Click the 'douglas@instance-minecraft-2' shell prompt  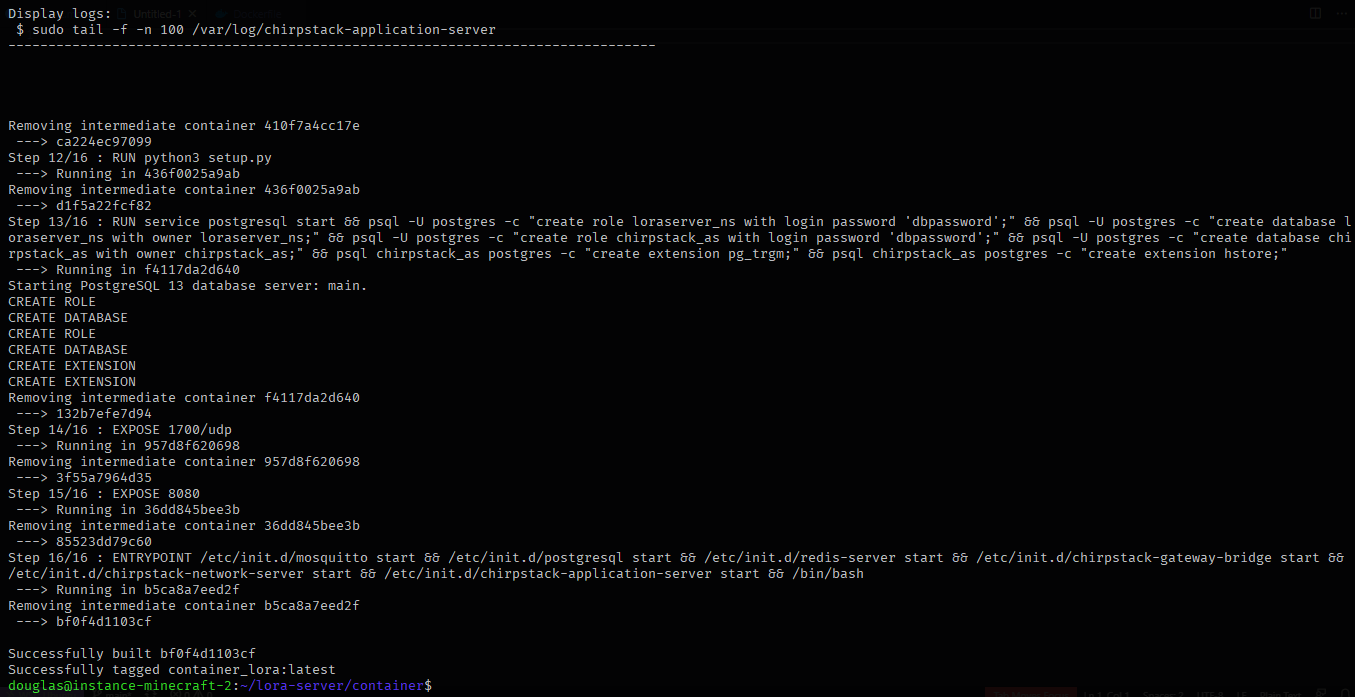point(120,686)
